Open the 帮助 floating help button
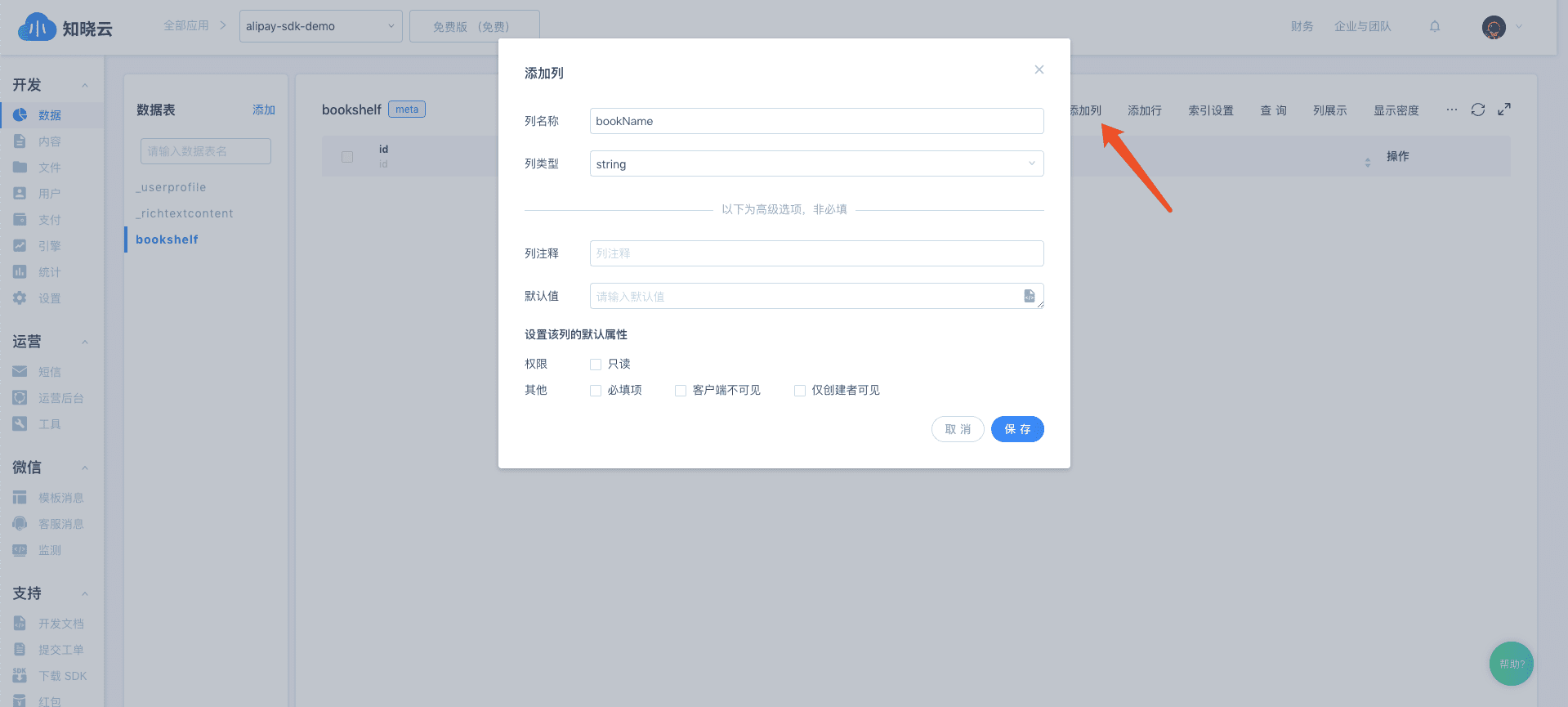This screenshot has height=707, width=1568. pyautogui.click(x=1512, y=664)
